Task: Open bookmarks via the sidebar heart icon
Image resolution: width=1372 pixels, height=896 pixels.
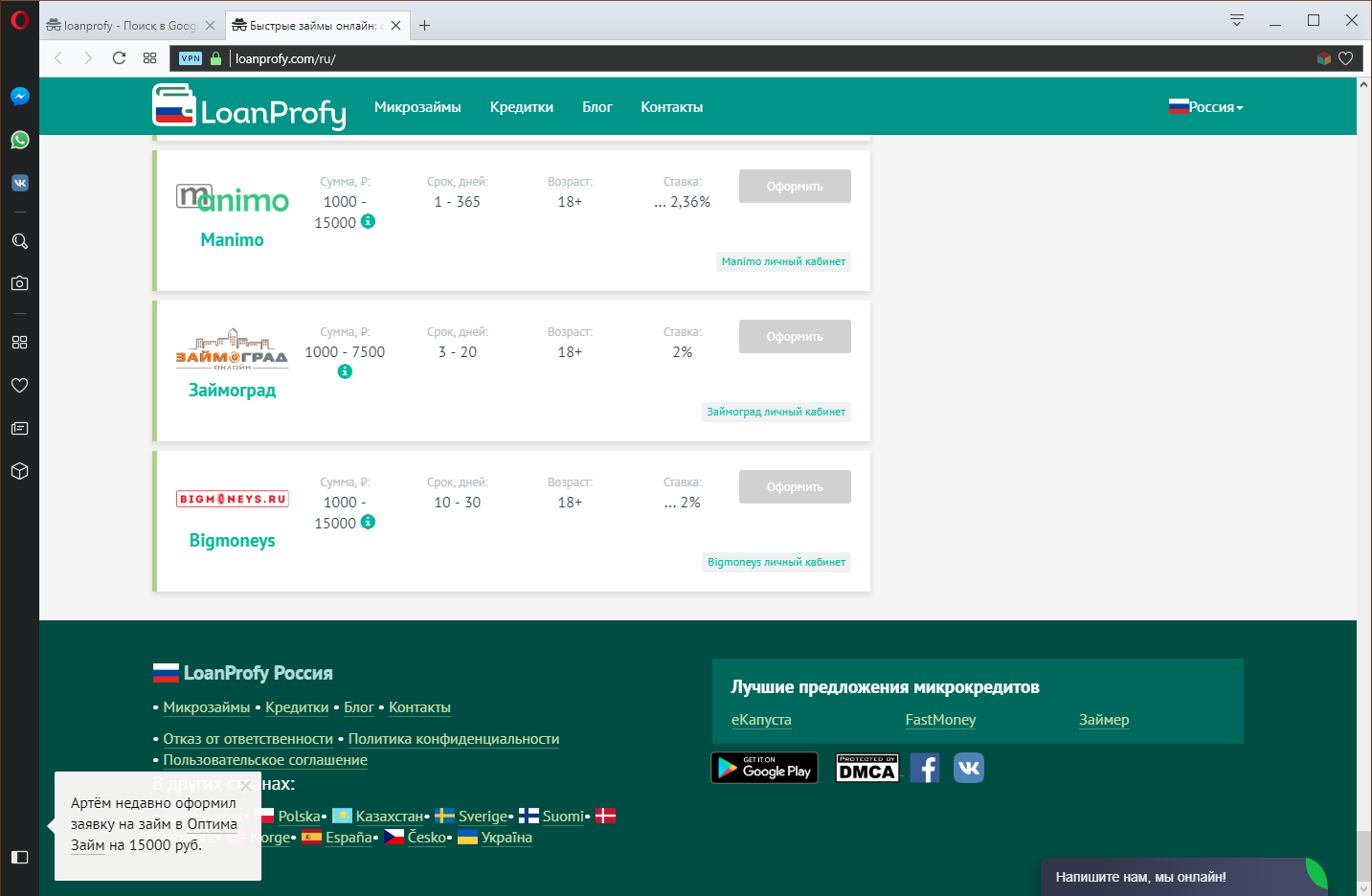Action: coord(20,385)
